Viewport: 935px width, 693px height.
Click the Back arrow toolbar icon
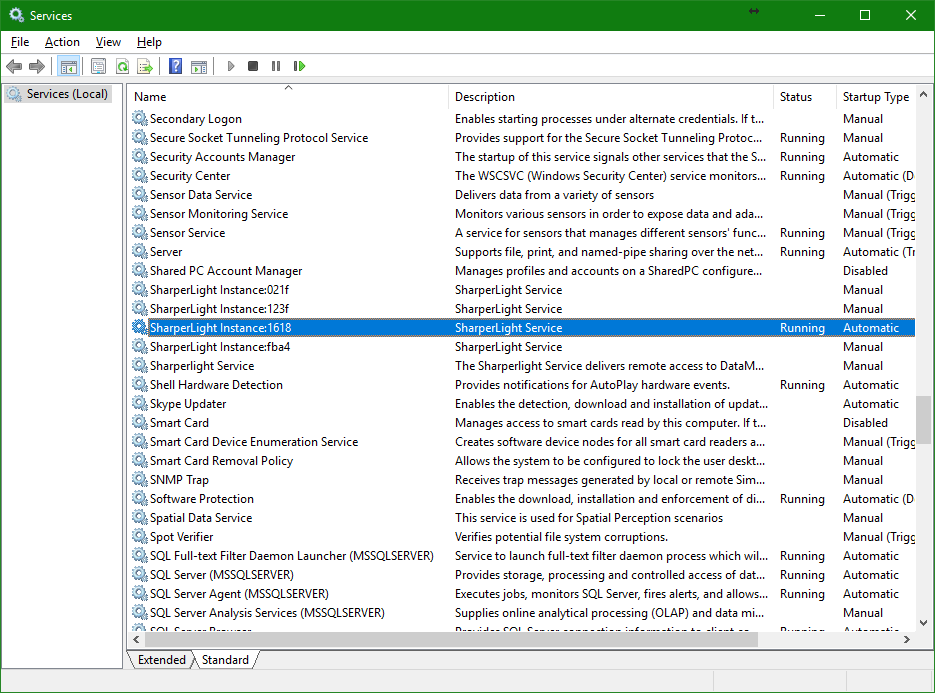[x=14, y=66]
